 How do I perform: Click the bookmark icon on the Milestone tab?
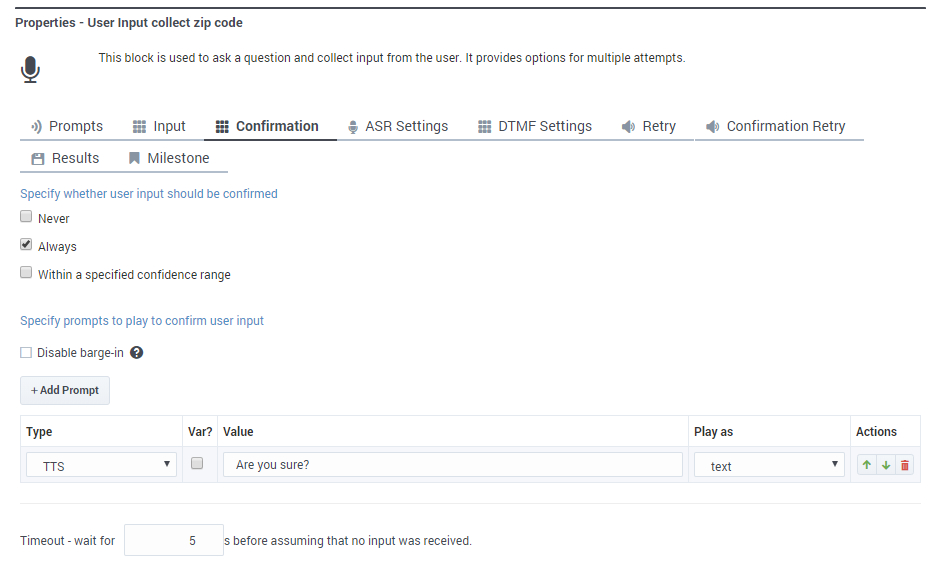coord(134,158)
